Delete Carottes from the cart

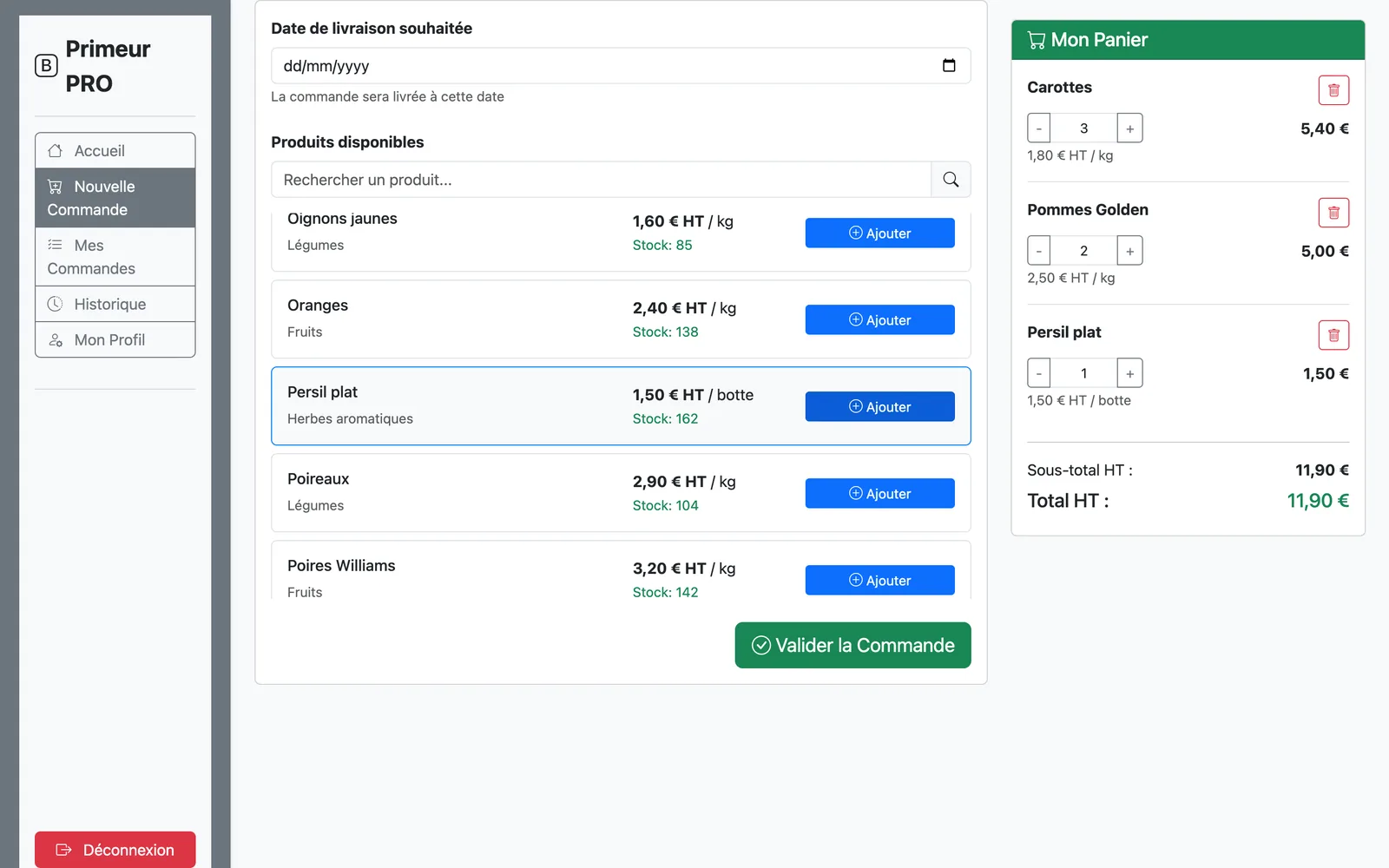coord(1333,90)
